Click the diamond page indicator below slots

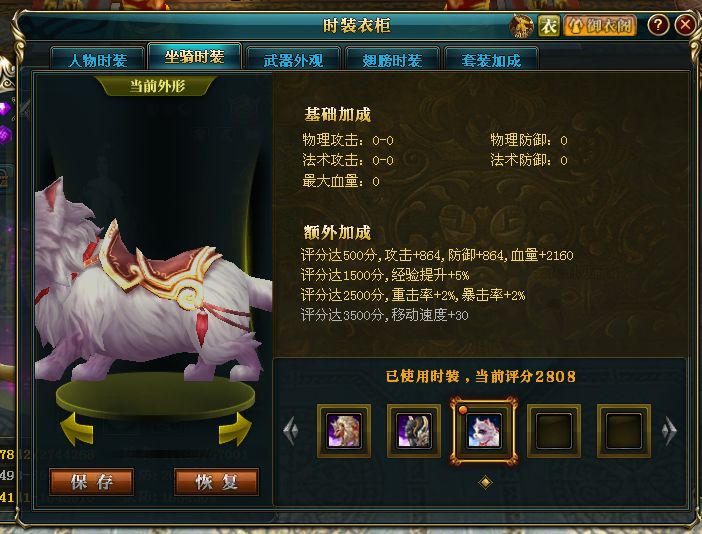(485, 483)
